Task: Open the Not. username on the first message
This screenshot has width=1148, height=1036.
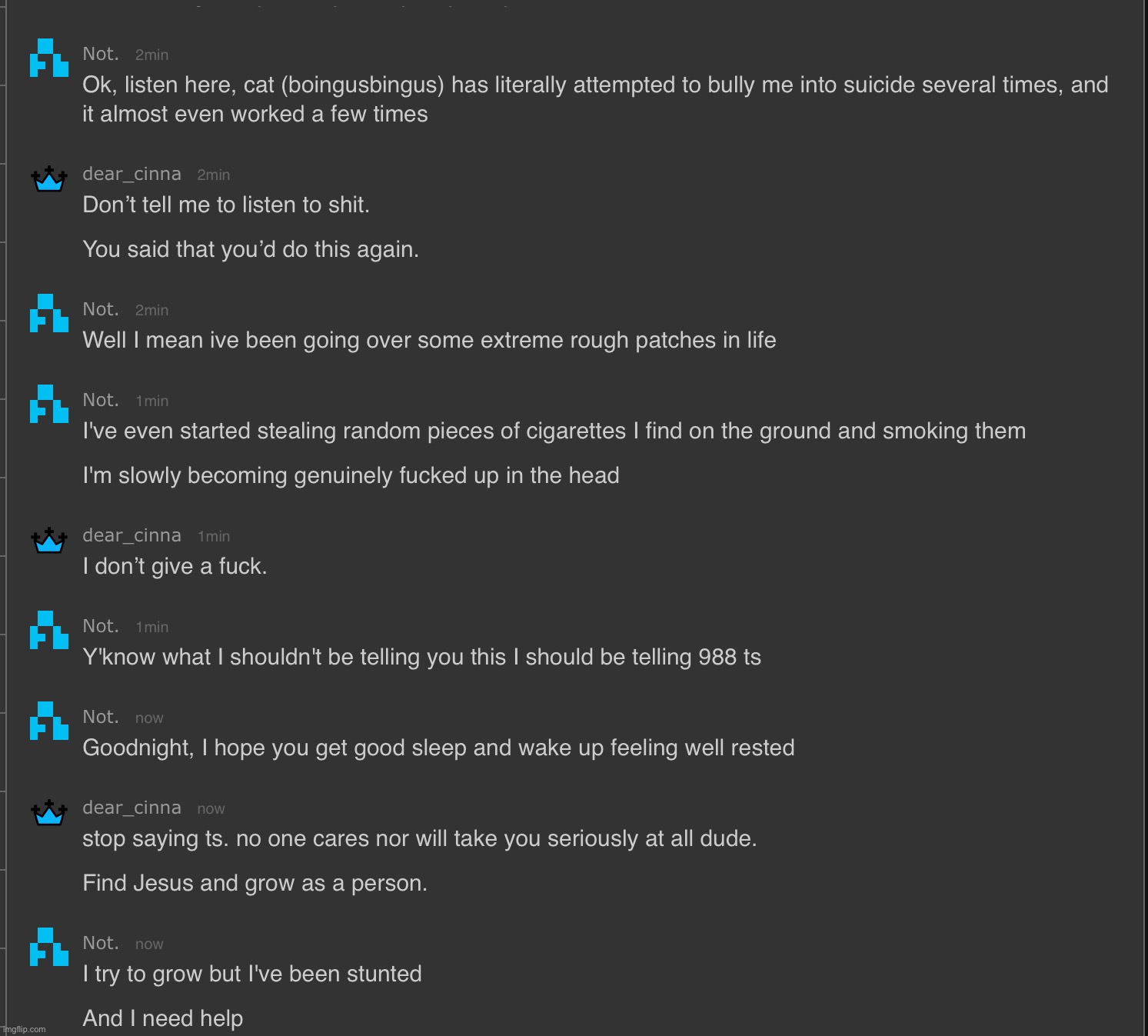Action: (101, 54)
